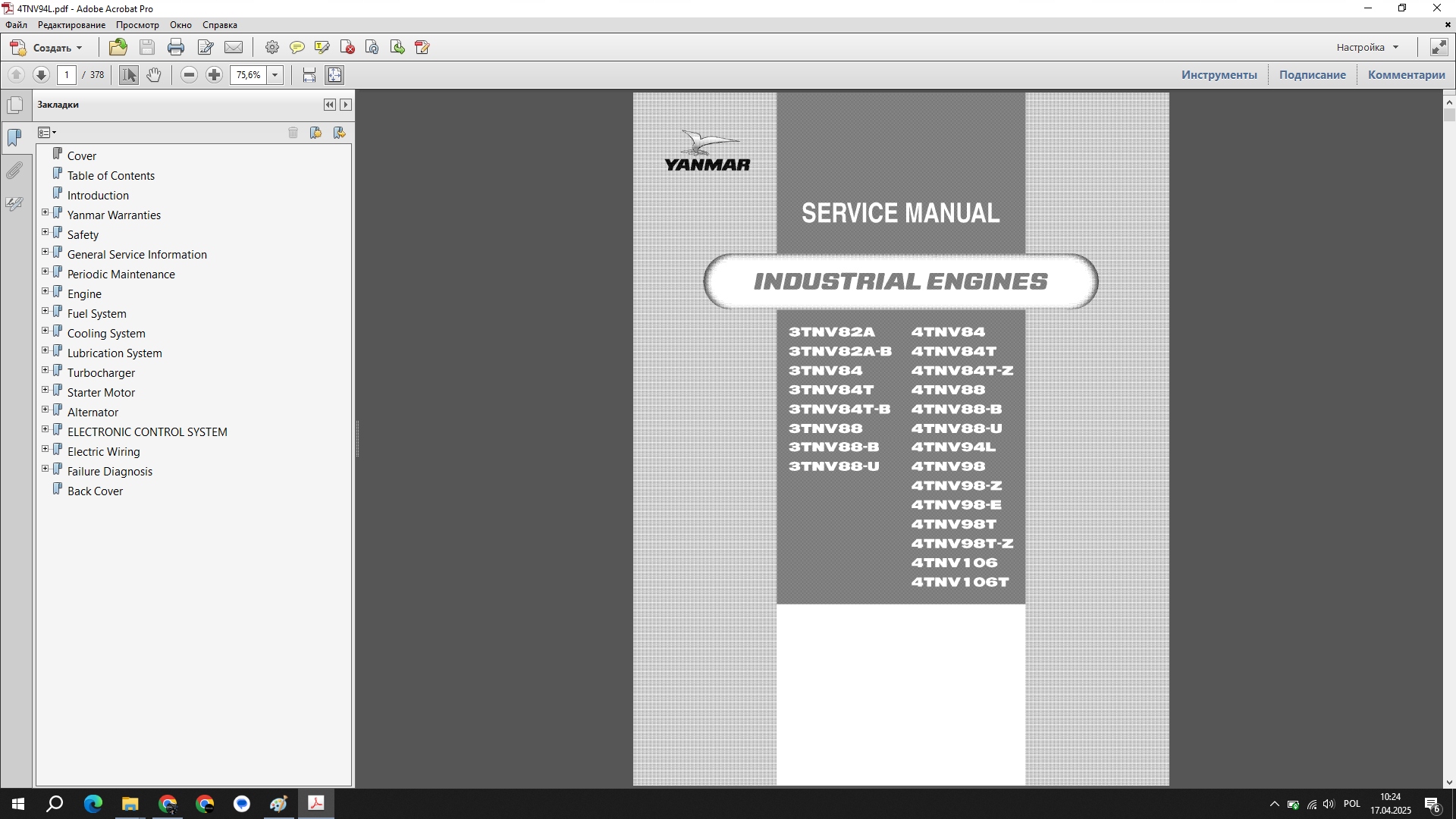This screenshot has width=1456, height=819.
Task: Open the Комментарии pane
Action: 1406,74
